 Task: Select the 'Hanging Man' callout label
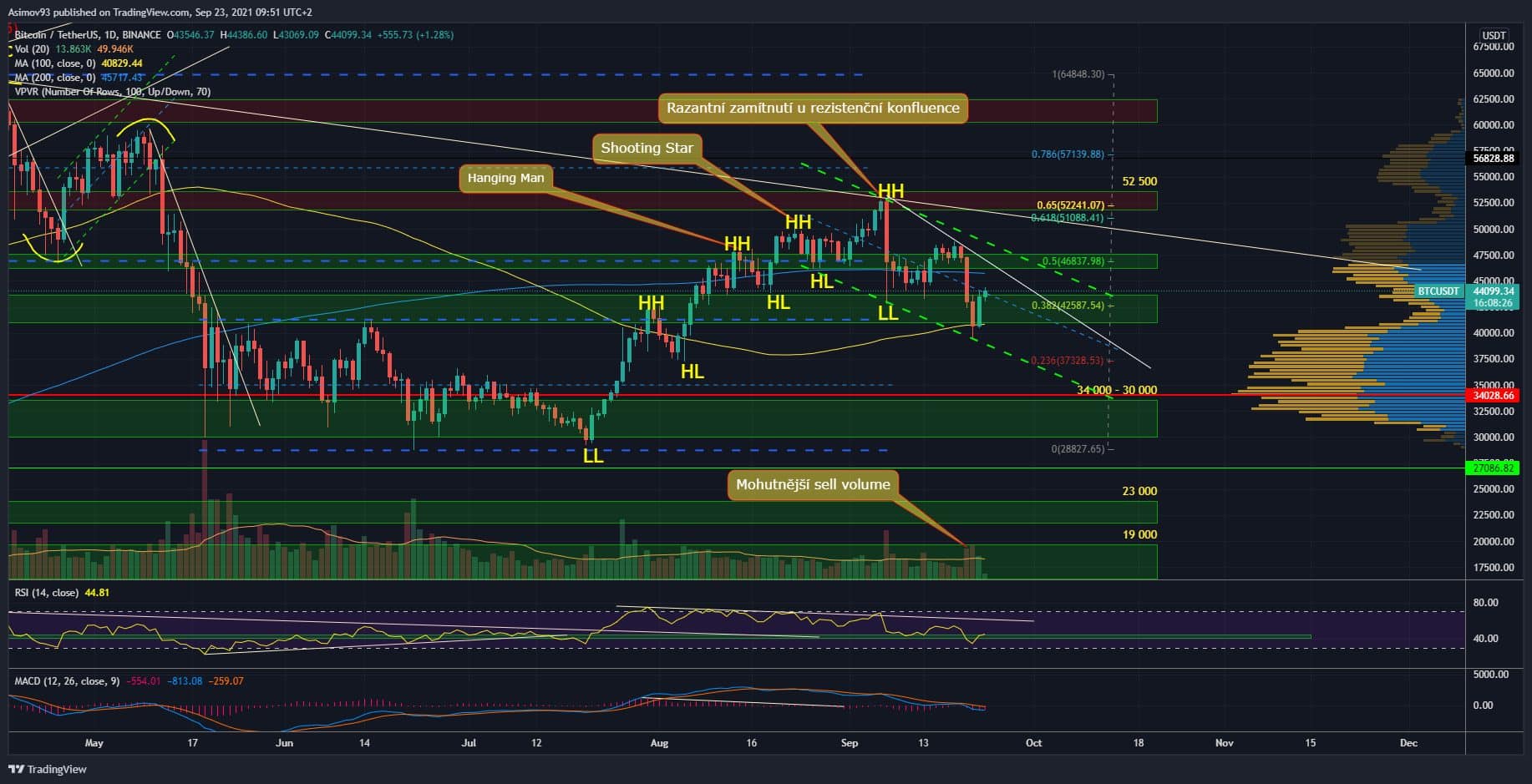tap(505, 178)
